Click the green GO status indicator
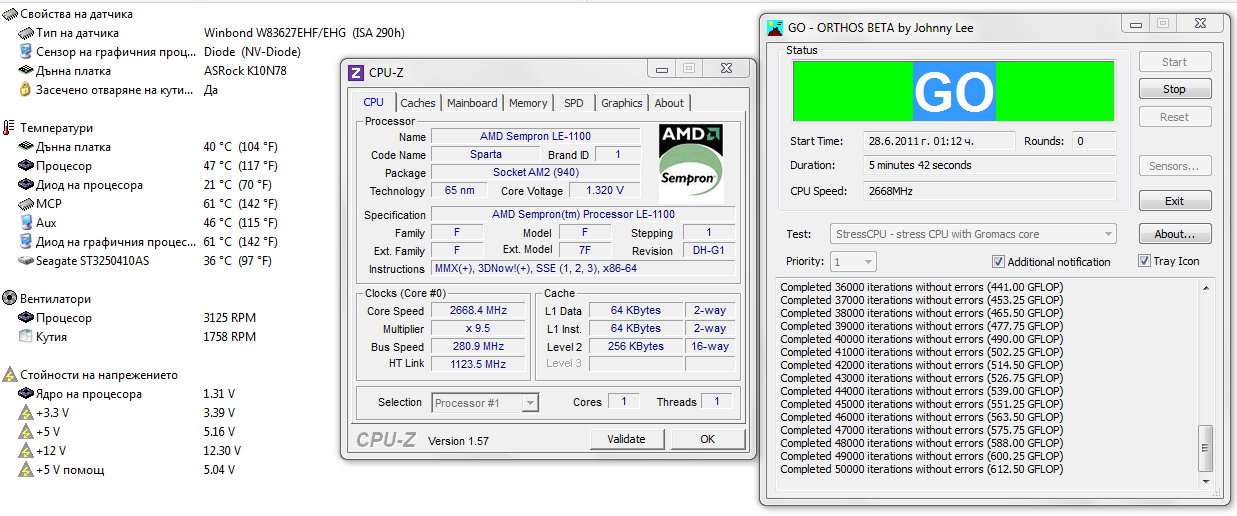 953,93
